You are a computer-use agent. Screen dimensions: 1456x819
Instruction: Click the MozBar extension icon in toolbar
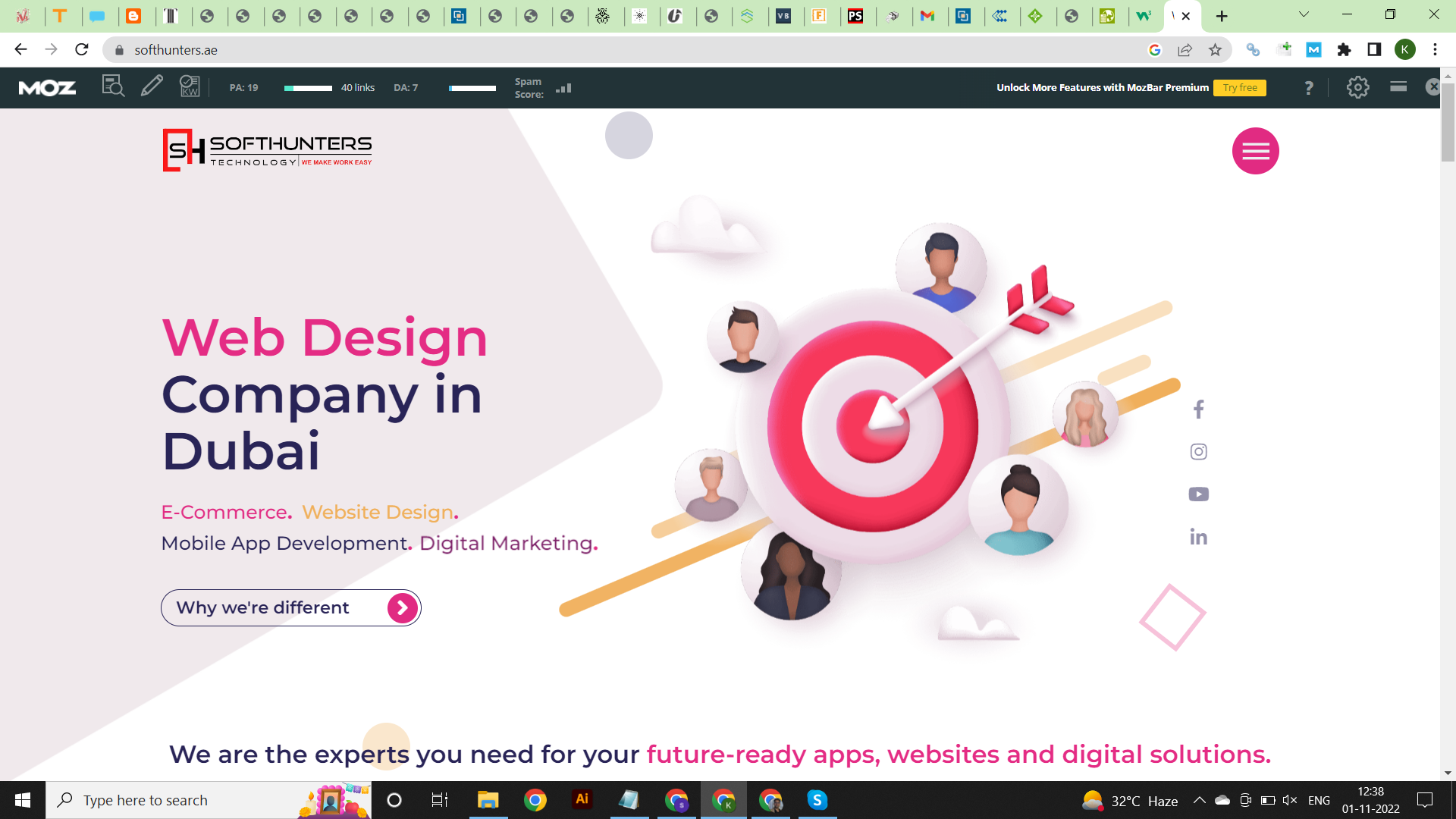click(1313, 50)
